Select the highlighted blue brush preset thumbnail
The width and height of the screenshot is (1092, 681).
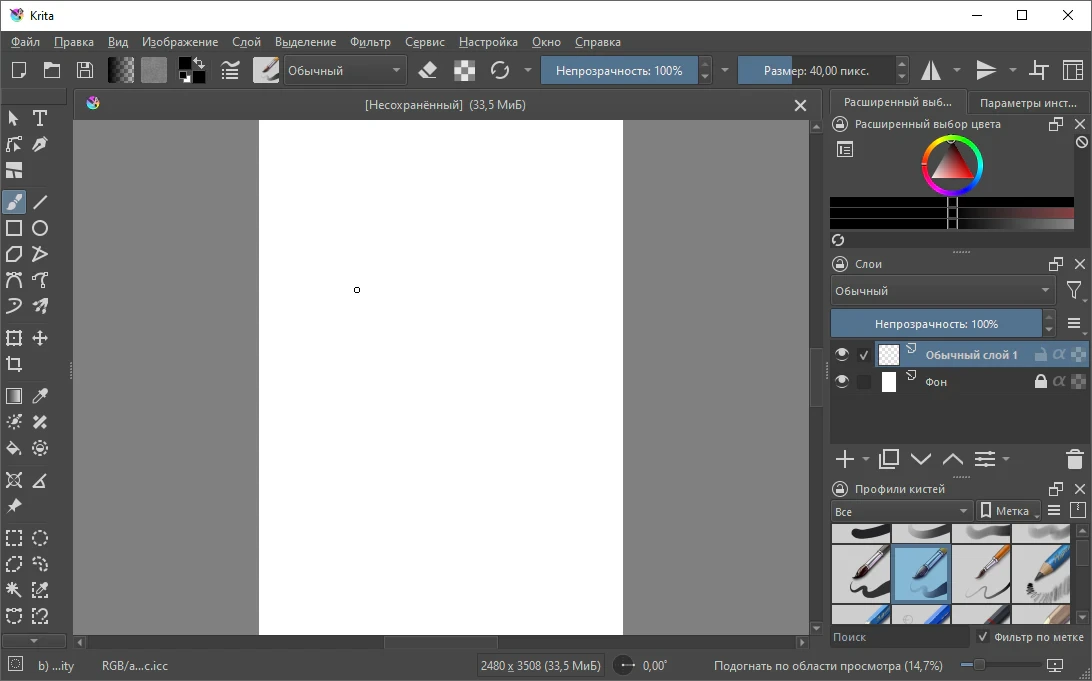(x=921, y=573)
